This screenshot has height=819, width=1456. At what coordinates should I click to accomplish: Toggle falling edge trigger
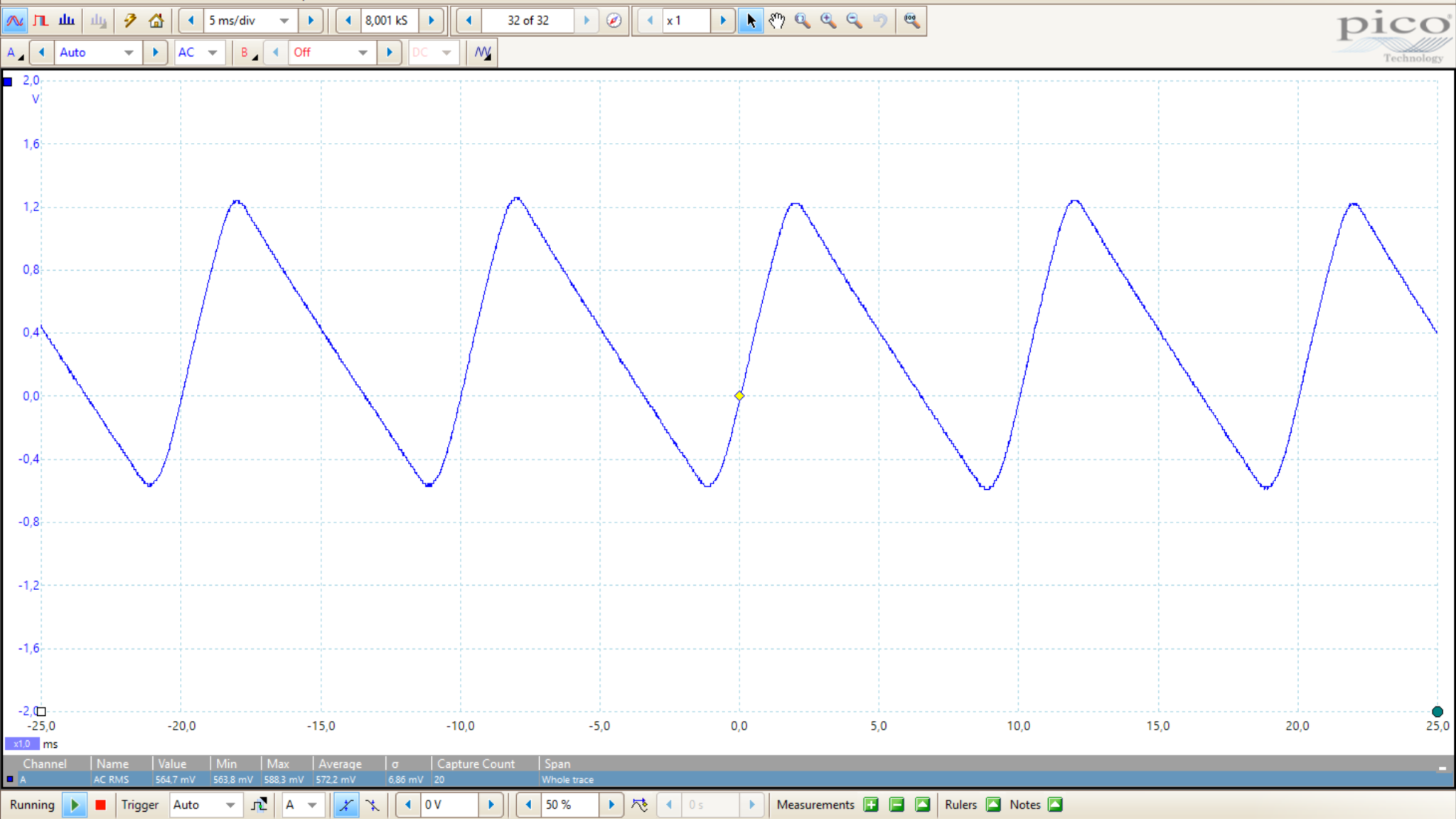pyautogui.click(x=373, y=805)
